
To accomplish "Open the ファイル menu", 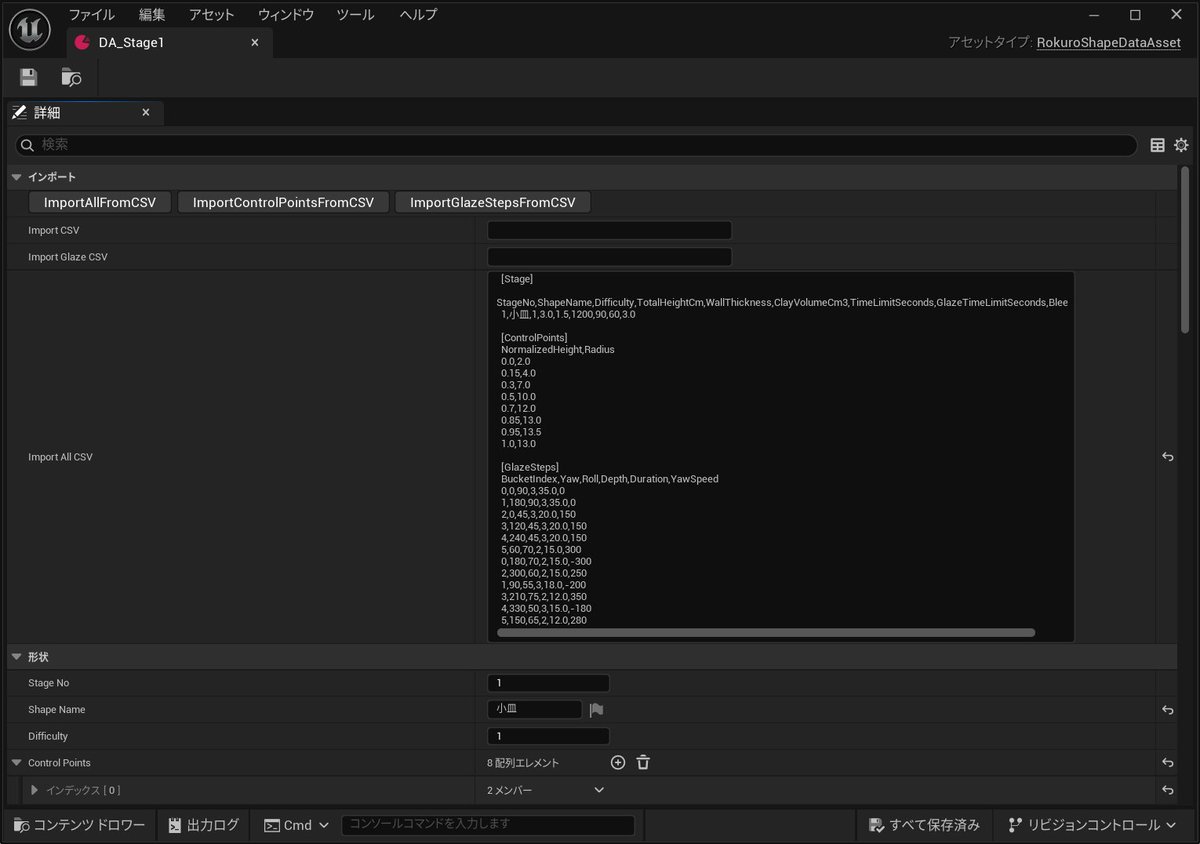I will click(x=91, y=15).
